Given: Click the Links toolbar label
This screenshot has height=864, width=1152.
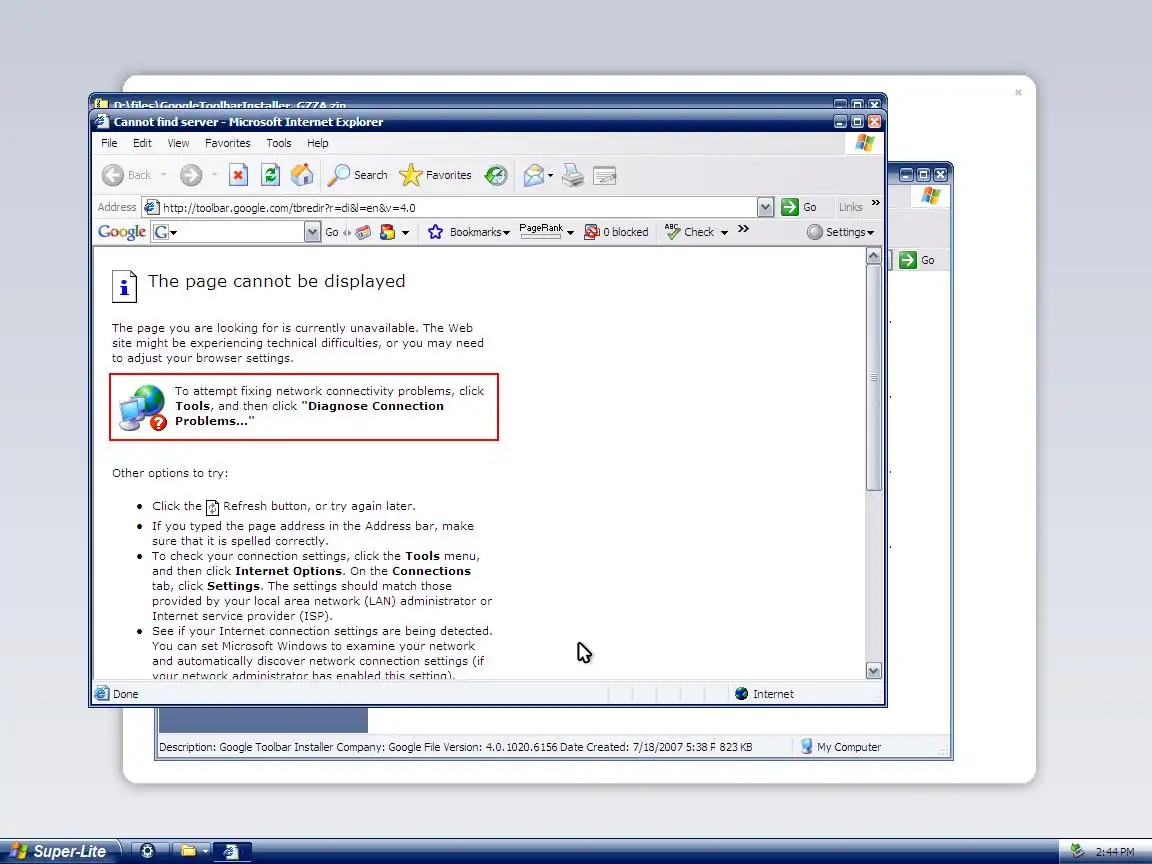Looking at the screenshot, I should pos(851,207).
